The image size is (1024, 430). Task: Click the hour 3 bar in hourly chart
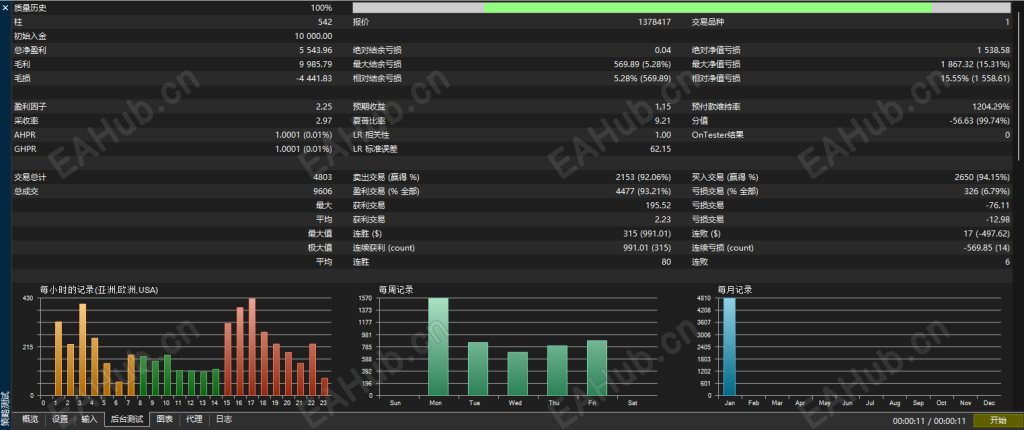pyautogui.click(x=82, y=350)
